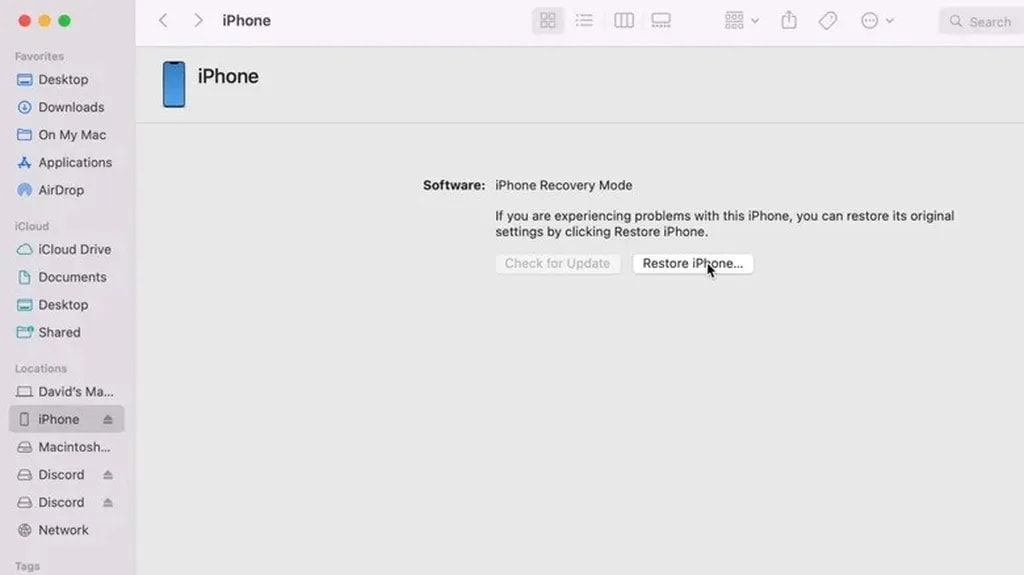The height and width of the screenshot is (575, 1024).
Task: Switch to gallery view
Action: point(661,21)
